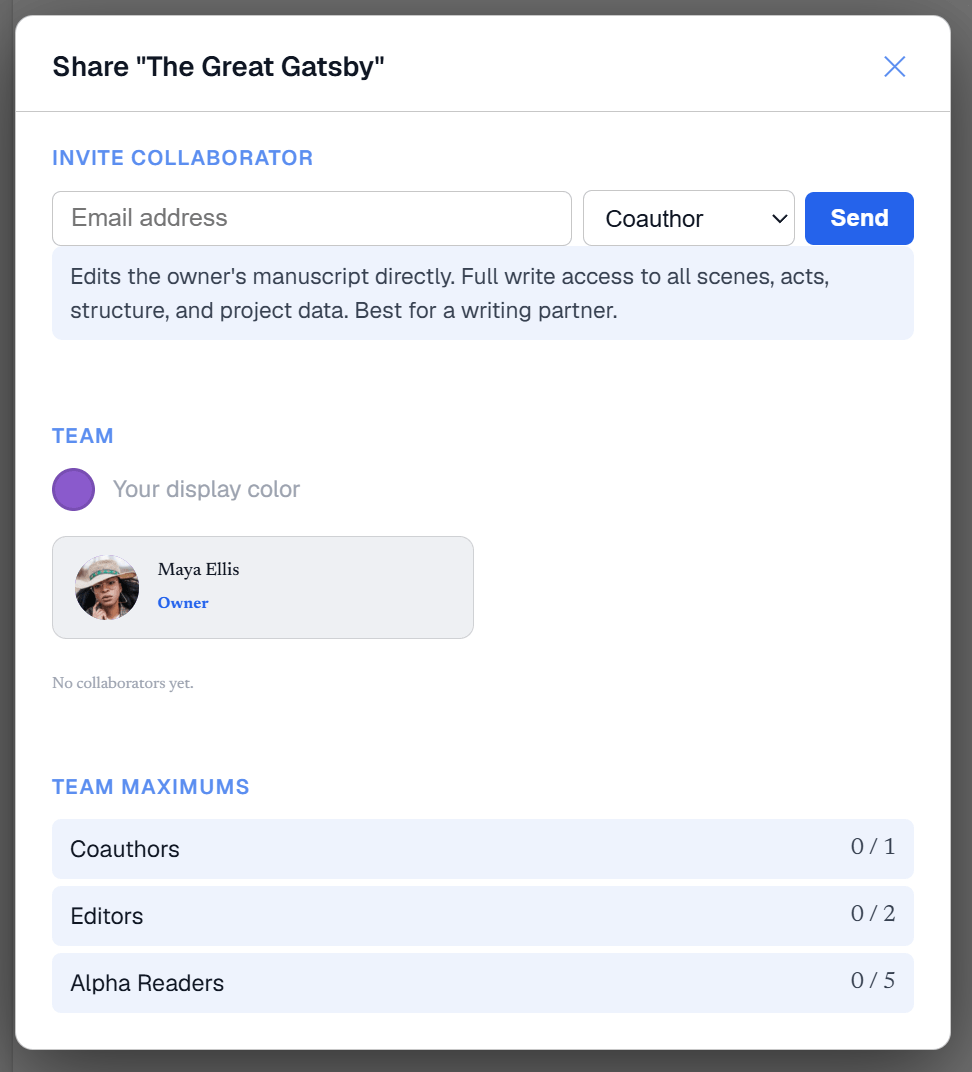Screen dimensions: 972x1072
Task: Click the Editors count 0 / 2
Action: click(x=873, y=913)
